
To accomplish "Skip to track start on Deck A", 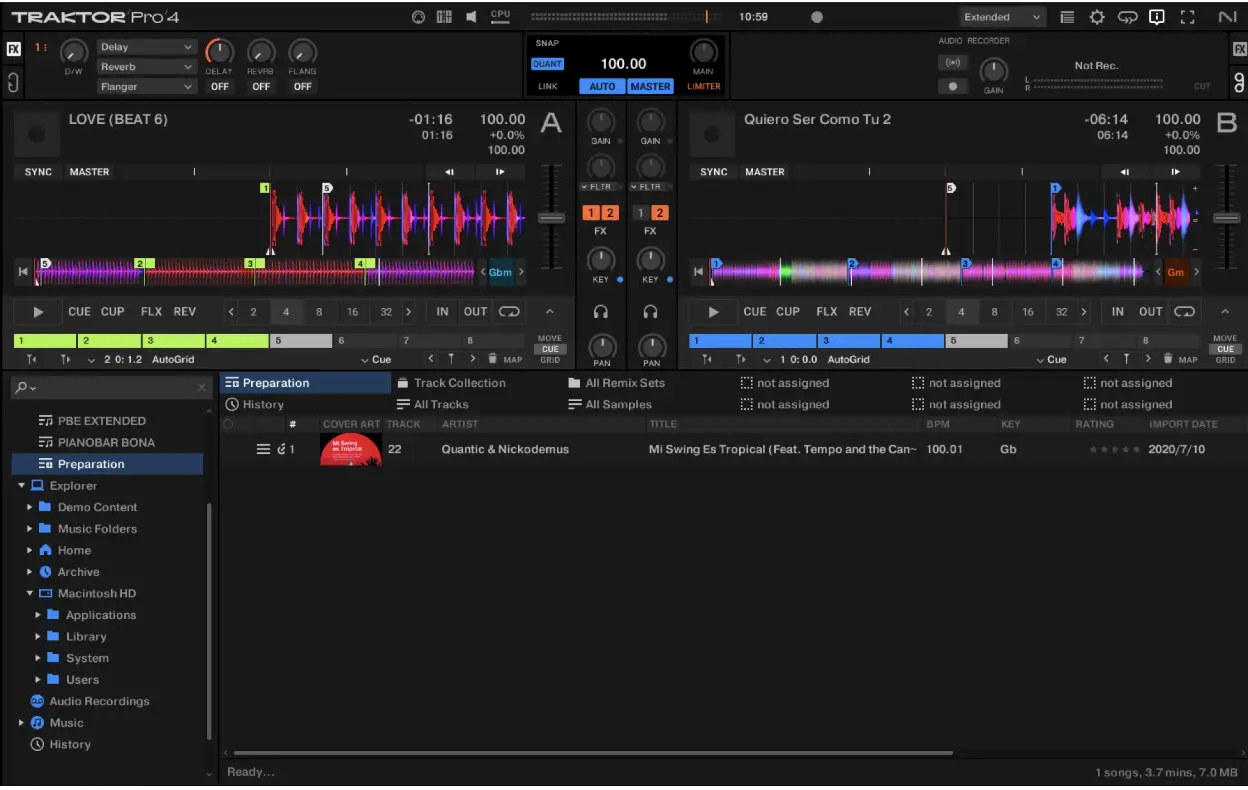I will pos(23,271).
